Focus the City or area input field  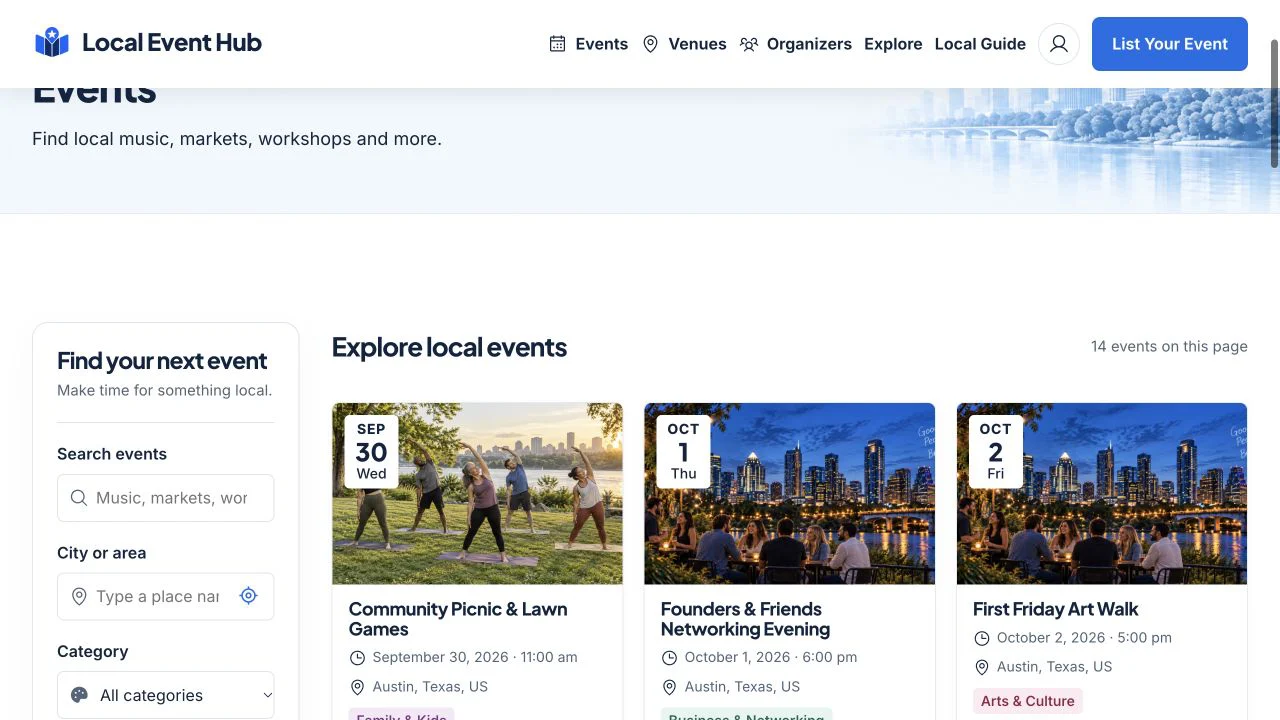coord(165,597)
